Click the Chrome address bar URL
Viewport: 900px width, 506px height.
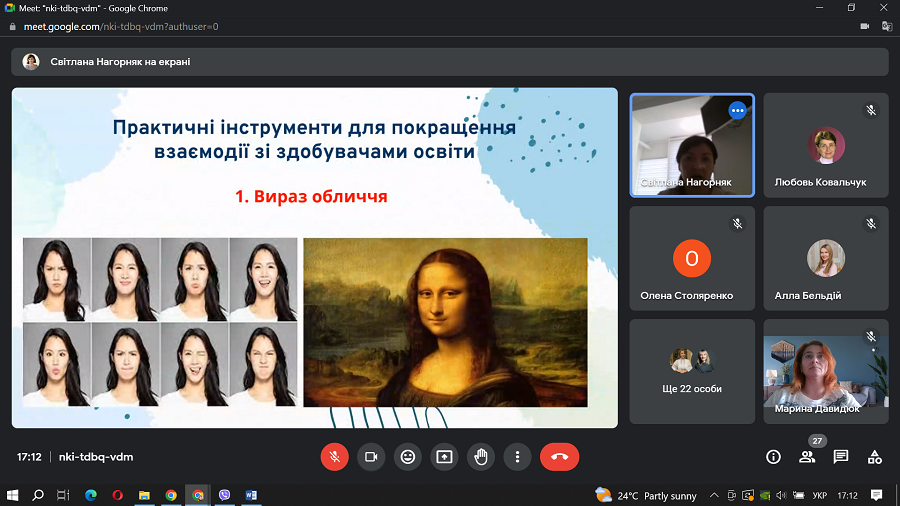121,26
